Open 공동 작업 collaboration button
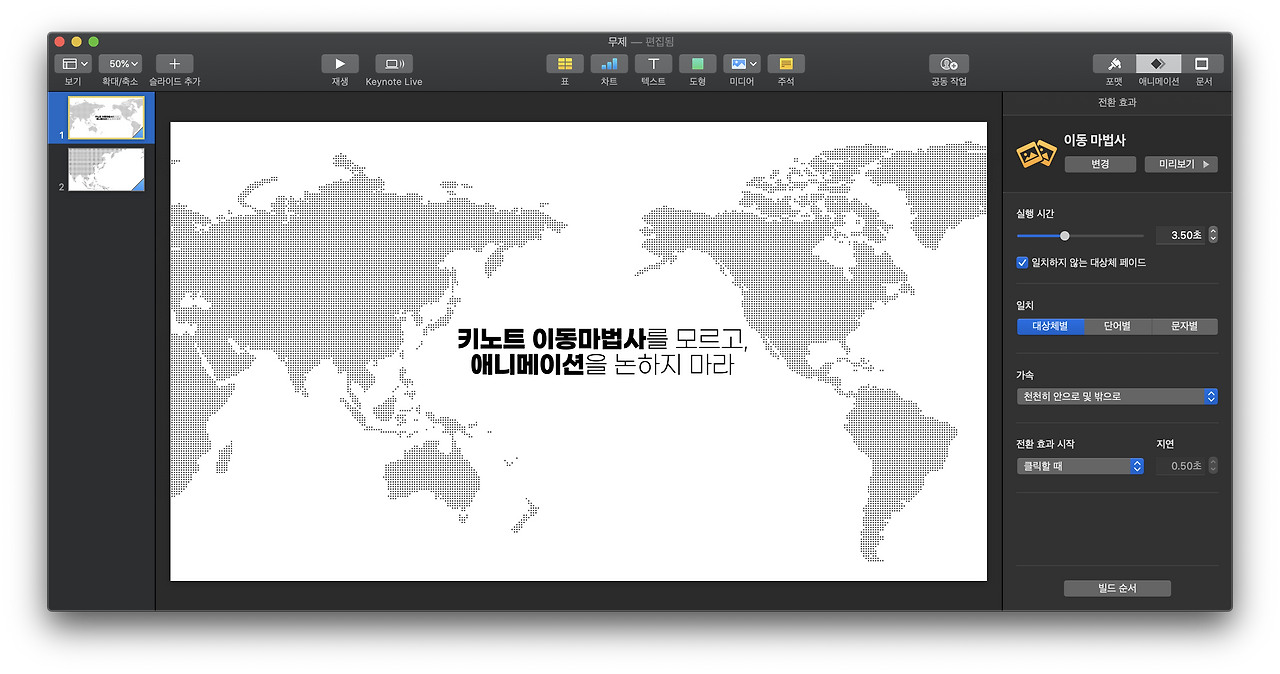The image size is (1280, 674). tap(949, 64)
